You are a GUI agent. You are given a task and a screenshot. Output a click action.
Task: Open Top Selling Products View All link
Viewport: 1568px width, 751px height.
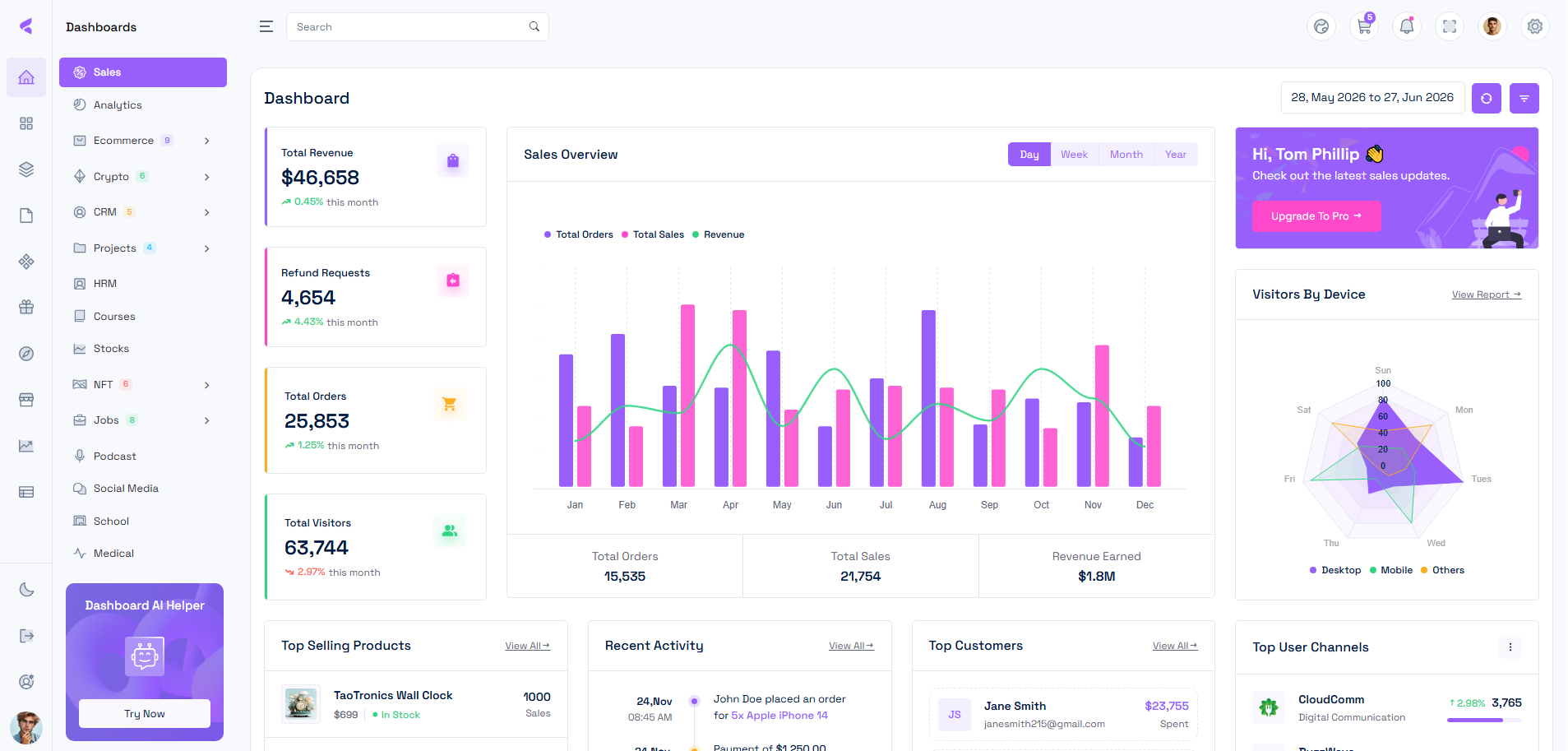point(528,646)
